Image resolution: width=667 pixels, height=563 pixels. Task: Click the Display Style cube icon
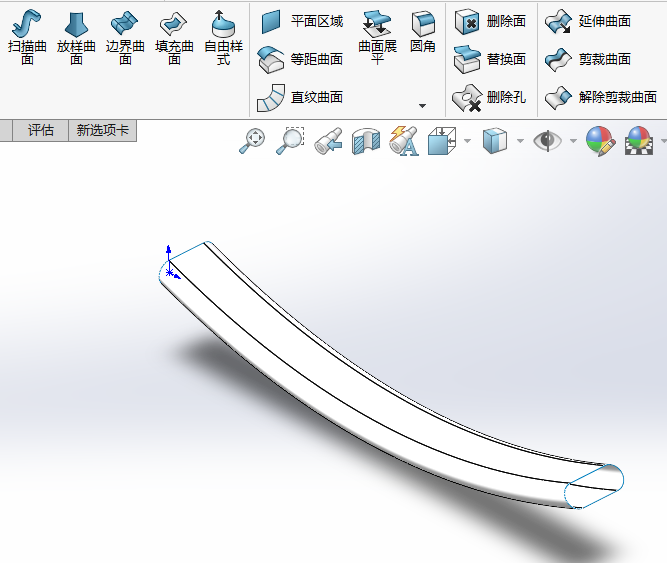pos(495,141)
